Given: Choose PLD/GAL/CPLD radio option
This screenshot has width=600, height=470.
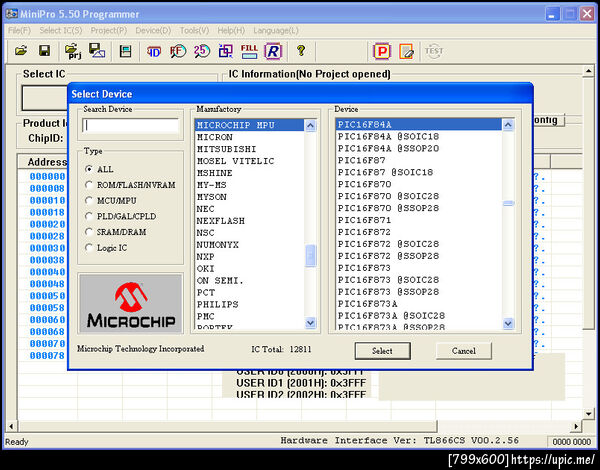Looking at the screenshot, I should [89, 216].
